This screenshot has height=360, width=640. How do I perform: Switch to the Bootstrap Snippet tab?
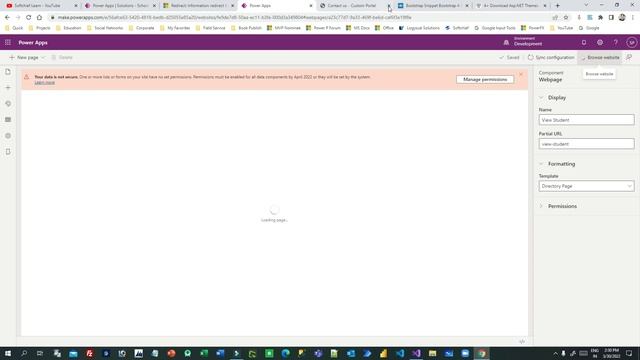tap(433, 6)
